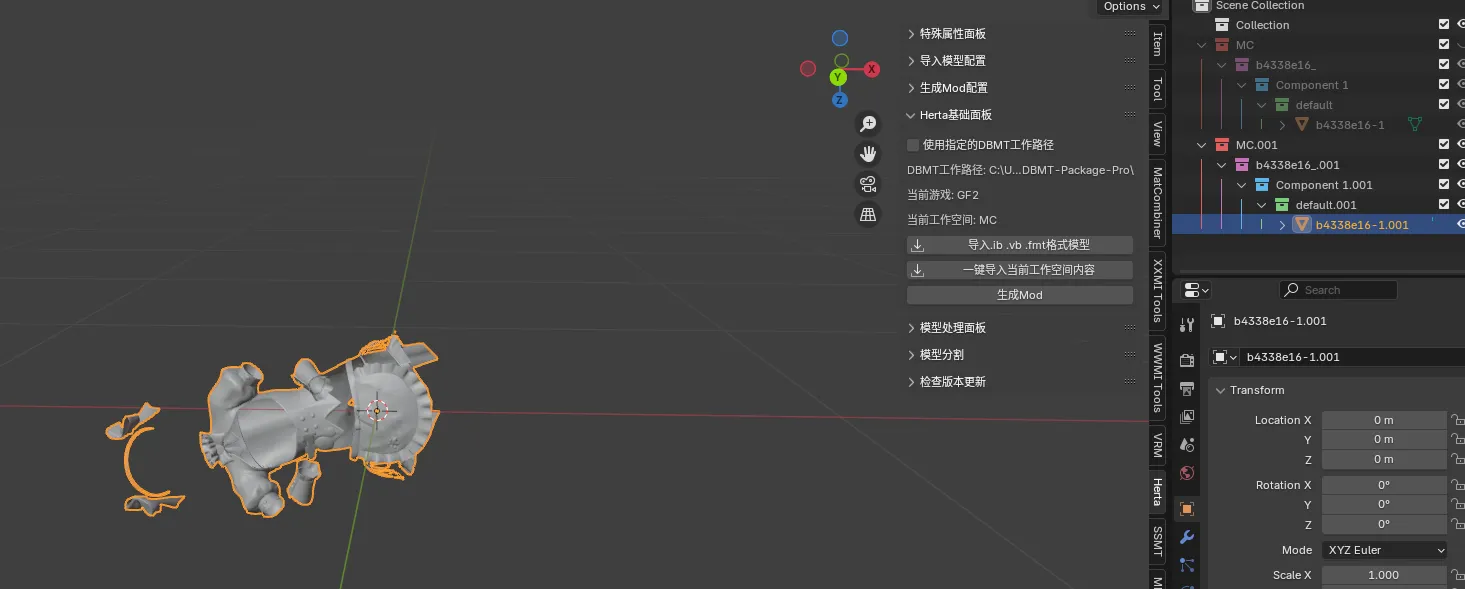Viewport: 1465px width, 589px height.
Task: Click the blue Z axis gizmo
Action: [x=840, y=100]
